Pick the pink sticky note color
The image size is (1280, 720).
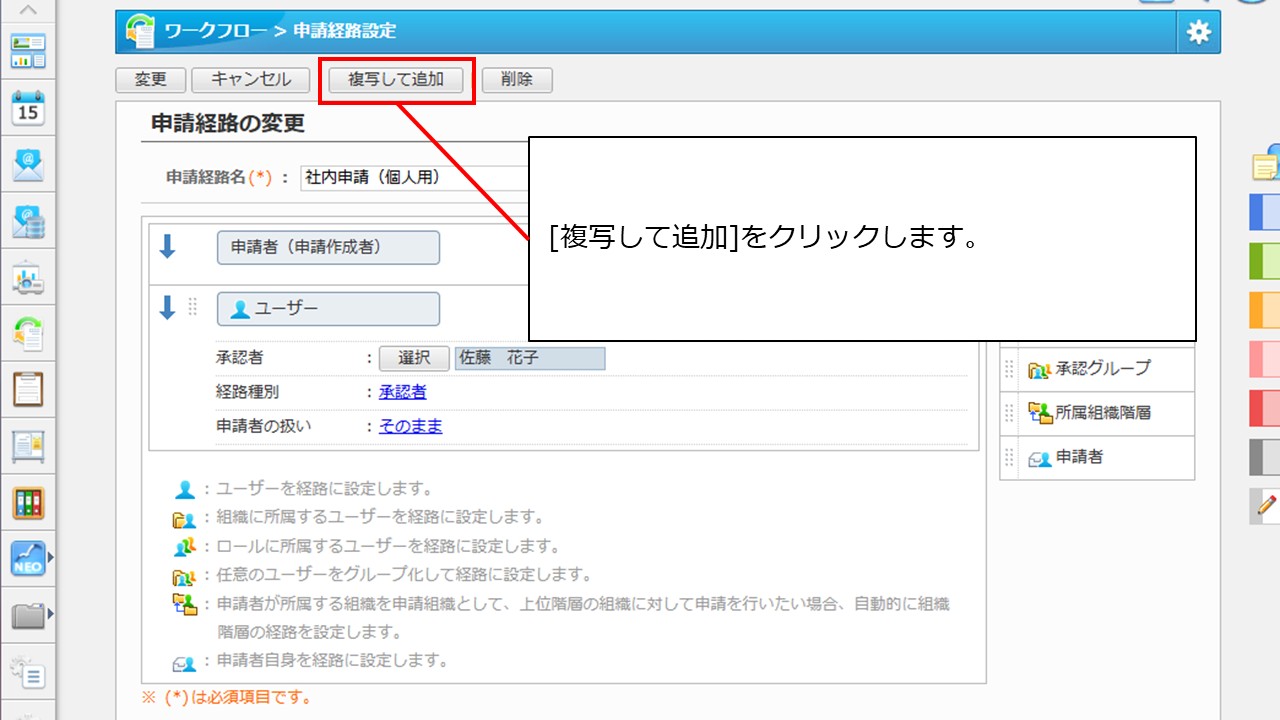coord(1265,359)
